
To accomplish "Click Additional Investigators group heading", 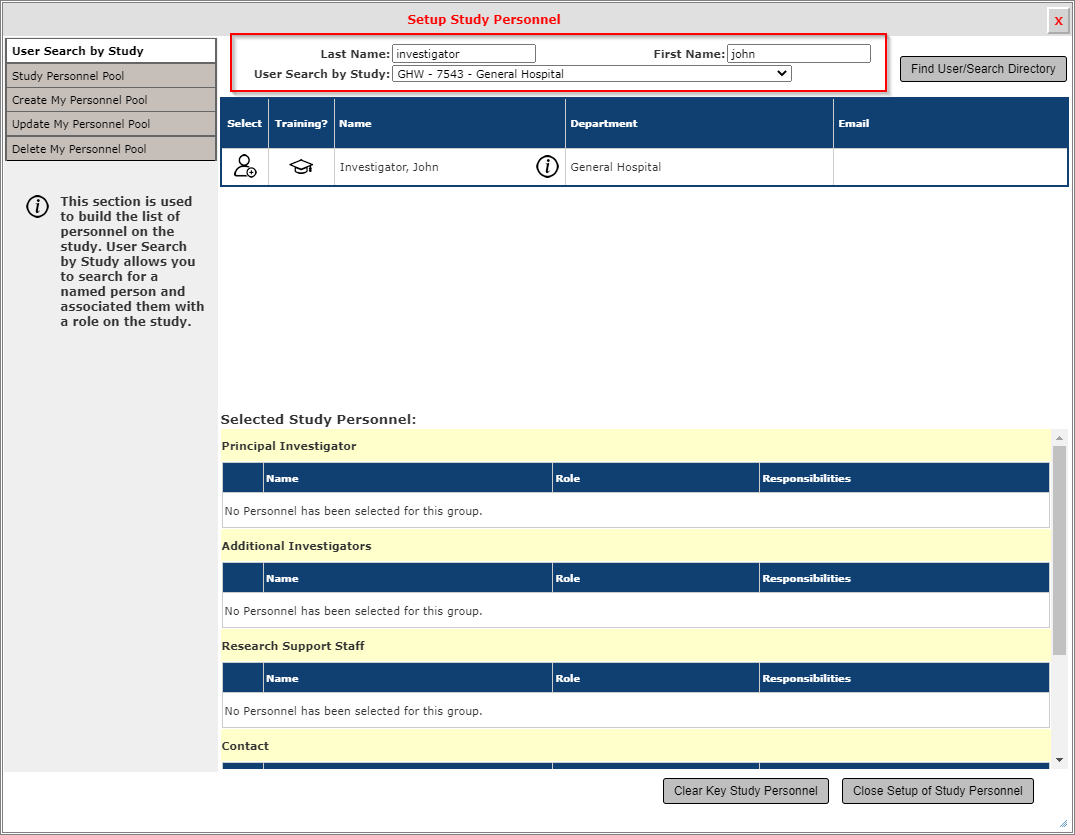I will (x=296, y=546).
